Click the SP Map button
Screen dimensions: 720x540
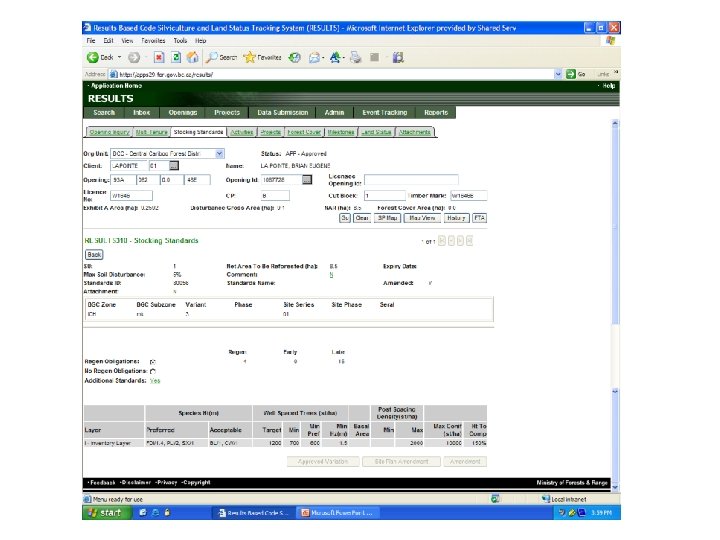[x=387, y=217]
